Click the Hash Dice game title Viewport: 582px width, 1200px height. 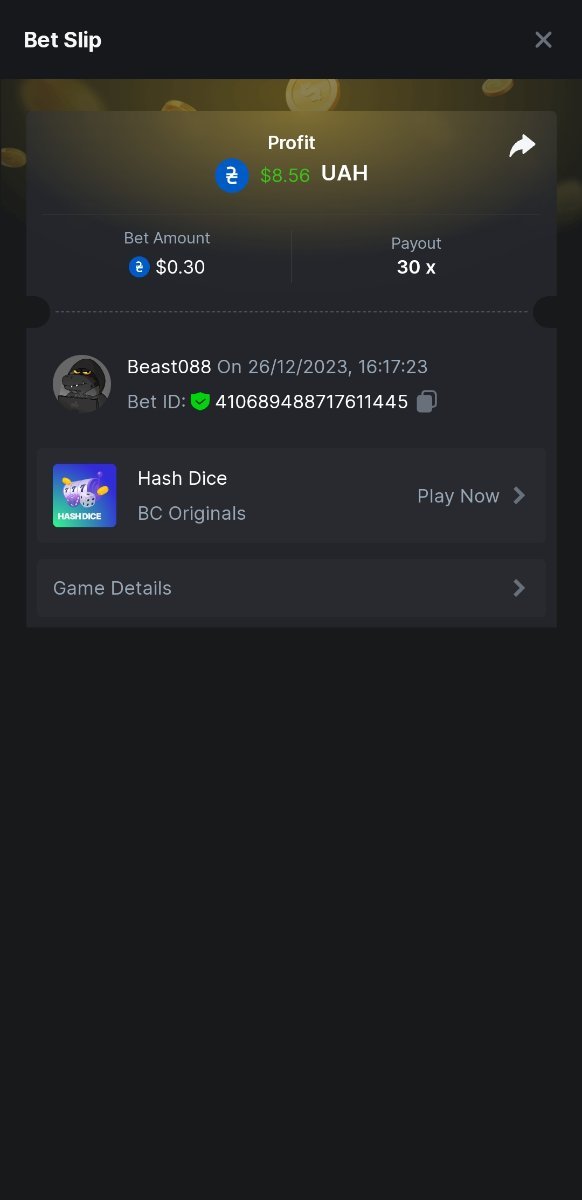[182, 479]
